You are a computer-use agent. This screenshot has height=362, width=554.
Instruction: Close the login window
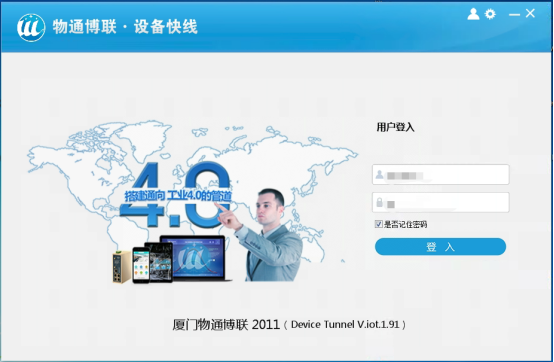(x=530, y=13)
